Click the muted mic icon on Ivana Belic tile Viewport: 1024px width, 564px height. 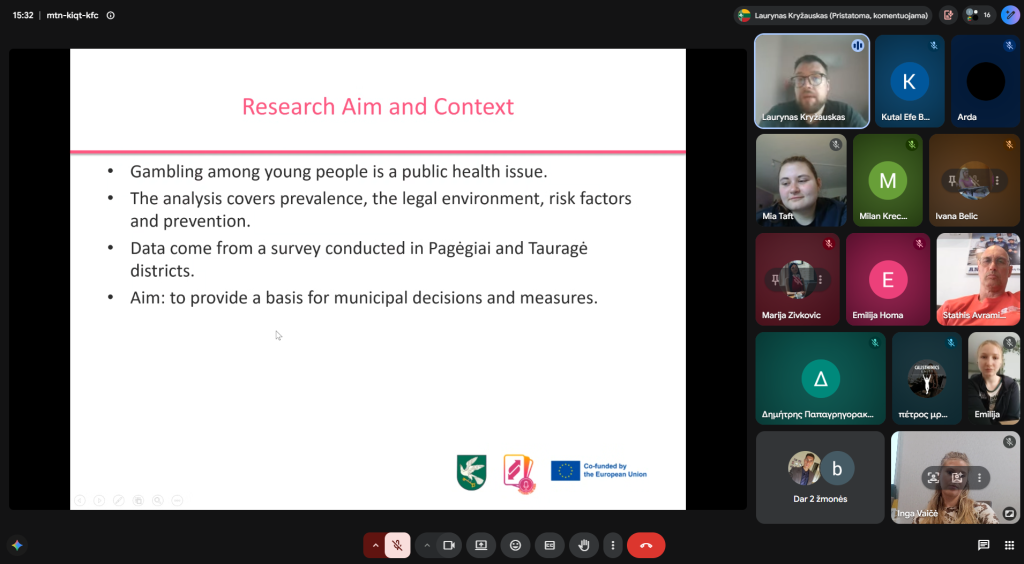point(1010,145)
